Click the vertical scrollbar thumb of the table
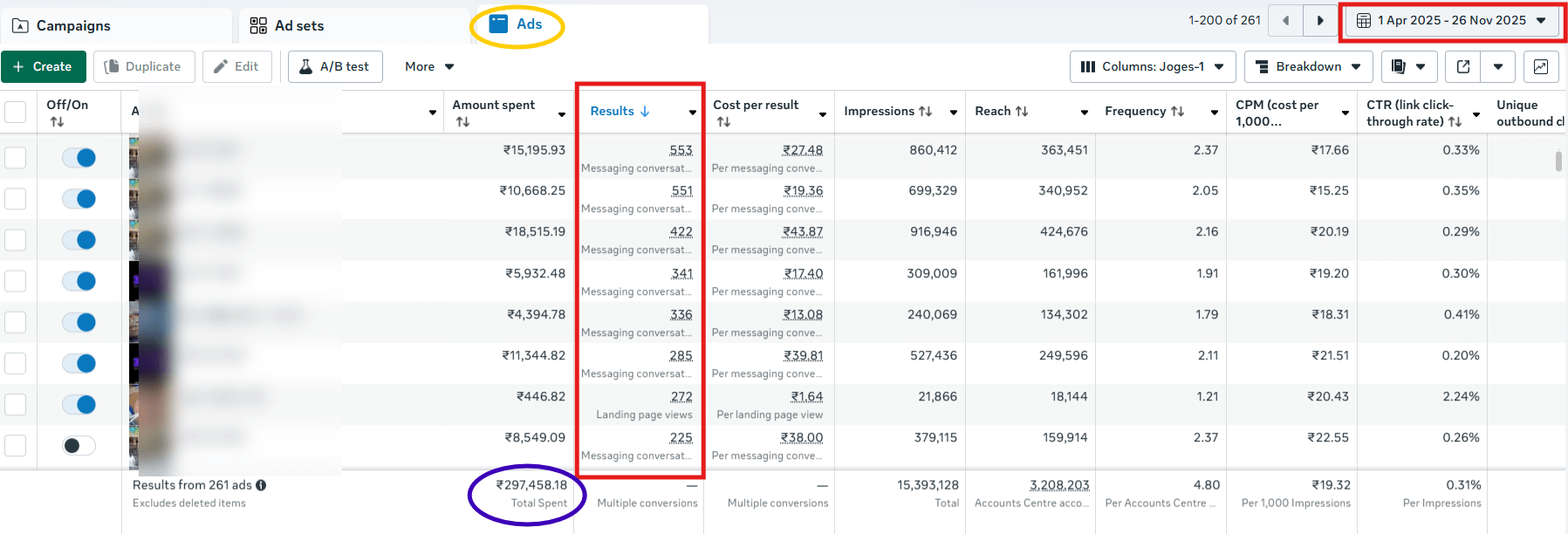 pos(1558,161)
